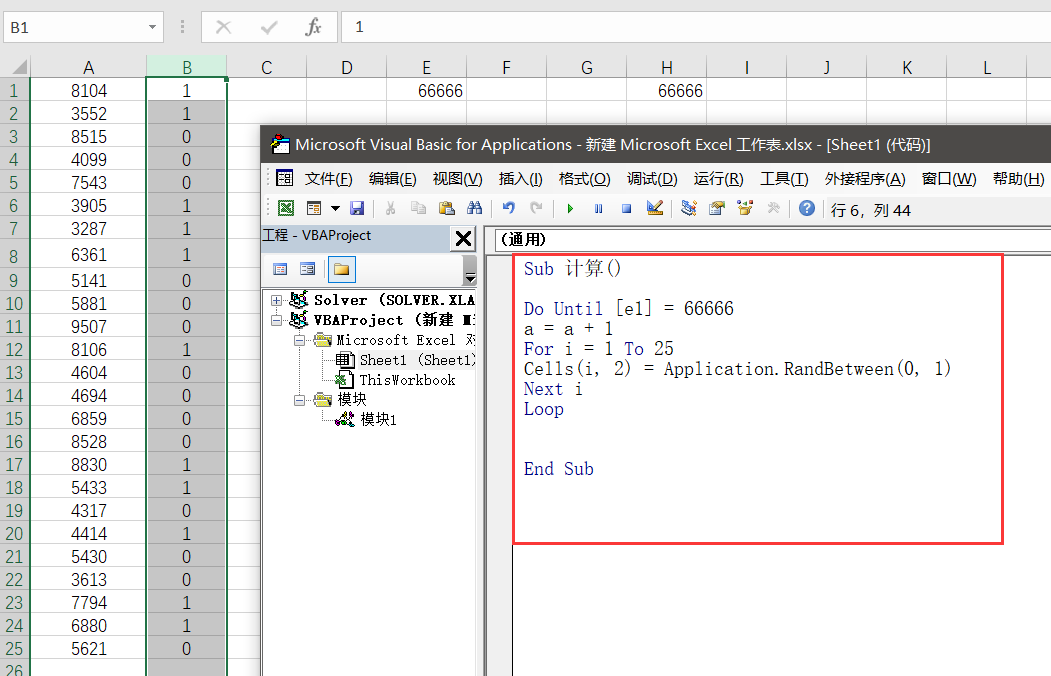Open the 调试(D) menu
The height and width of the screenshot is (676, 1051).
[652, 179]
